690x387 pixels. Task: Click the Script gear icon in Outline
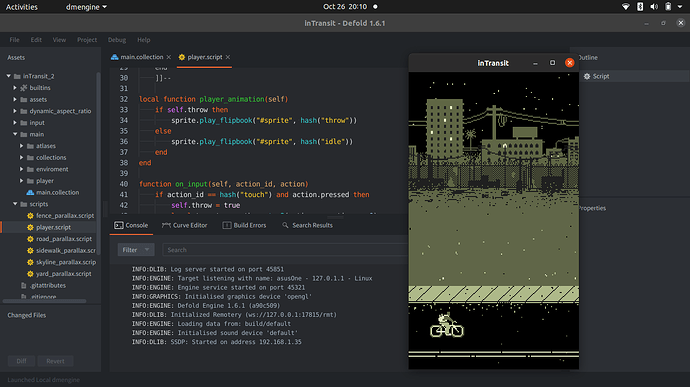click(x=587, y=76)
